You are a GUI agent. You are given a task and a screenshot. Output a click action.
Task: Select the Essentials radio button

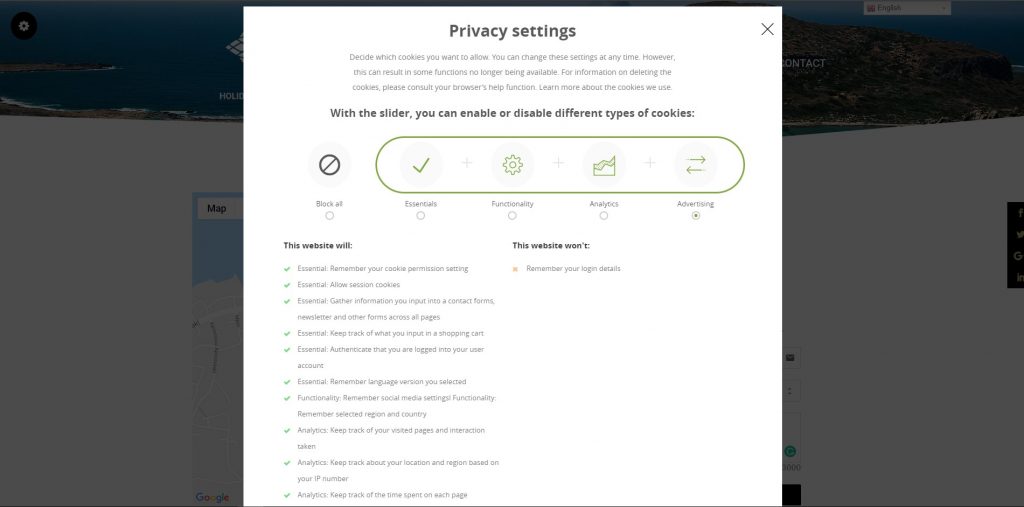coord(421,216)
